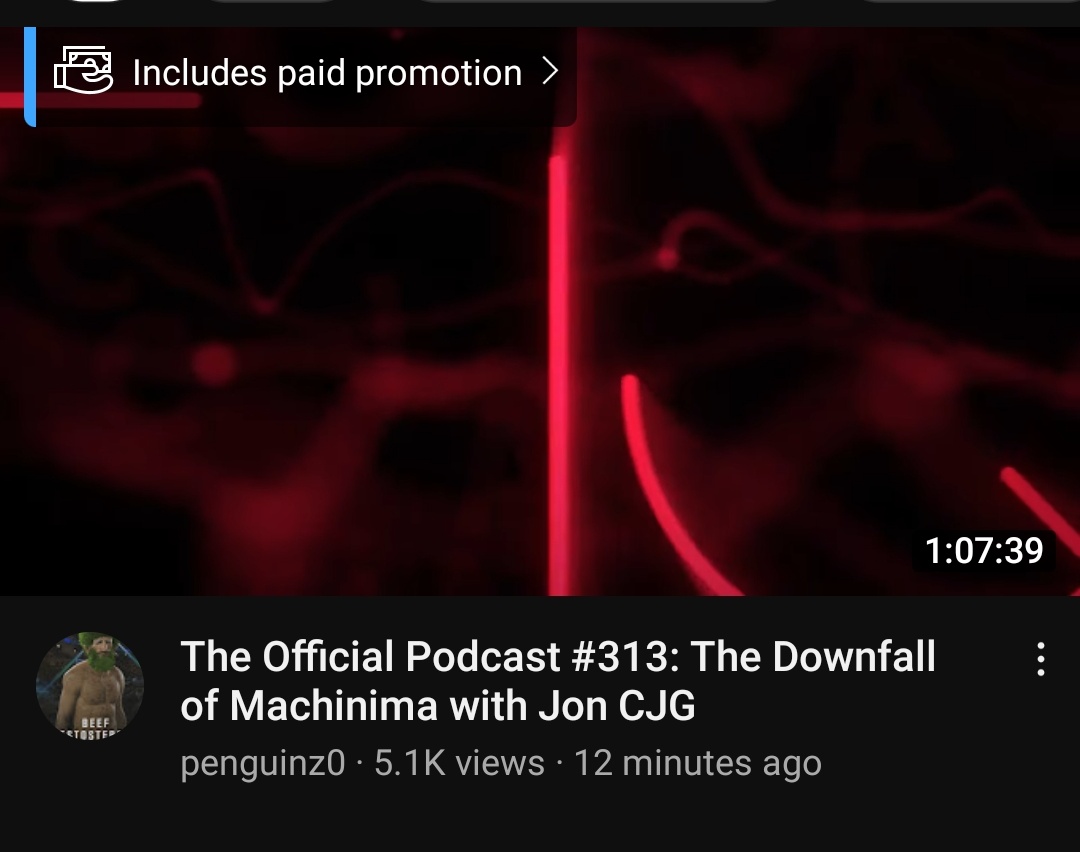The width and height of the screenshot is (1080, 852).
Task: Click the 5.1K views count
Action: click(x=459, y=763)
